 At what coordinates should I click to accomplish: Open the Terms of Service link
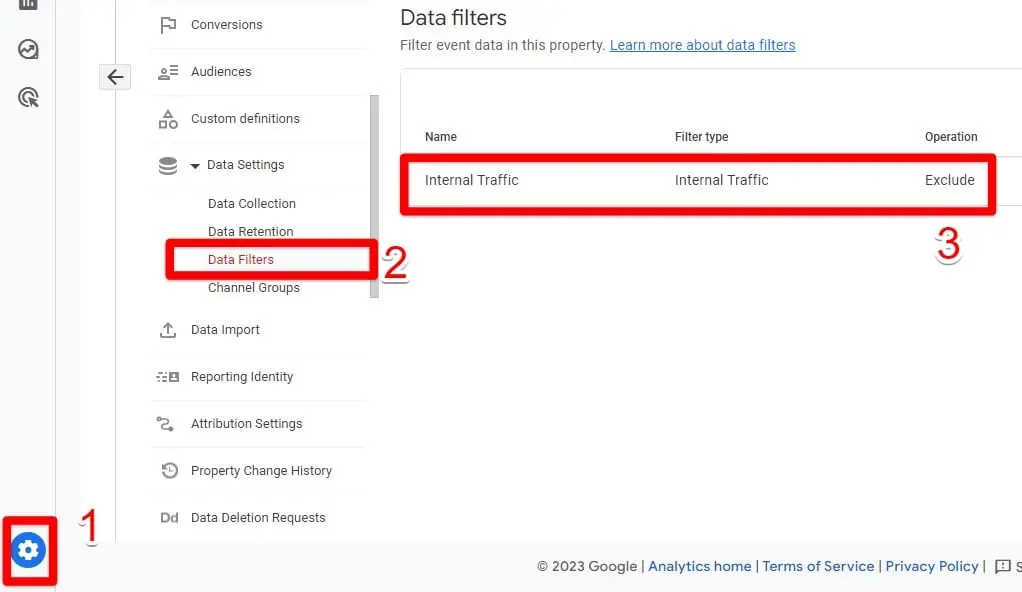tap(818, 566)
